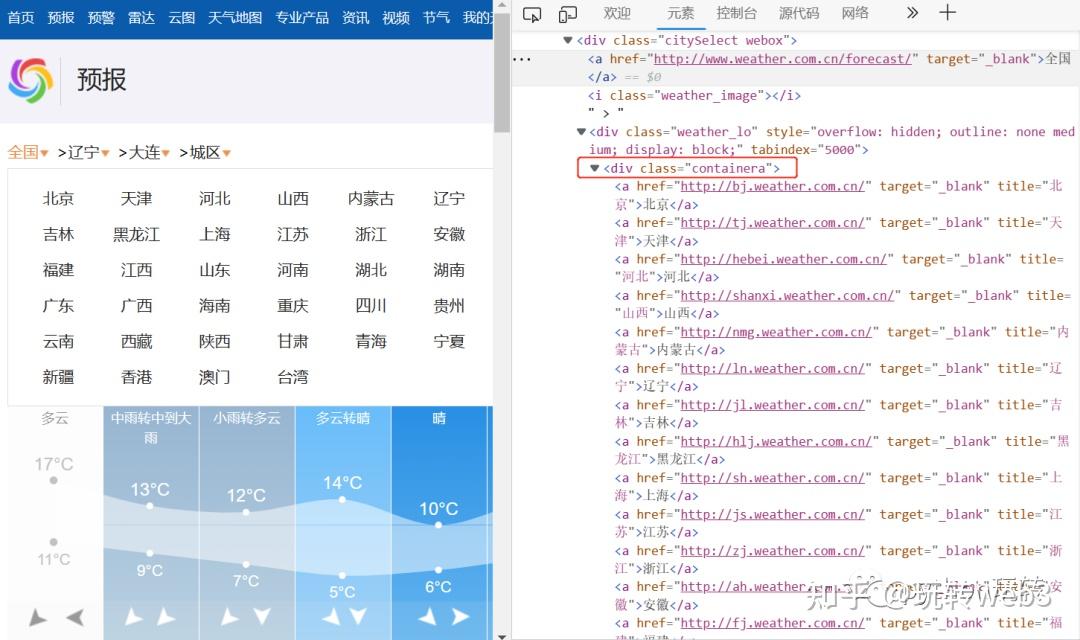Activate the element inspector picker in DevTools

coord(532,13)
